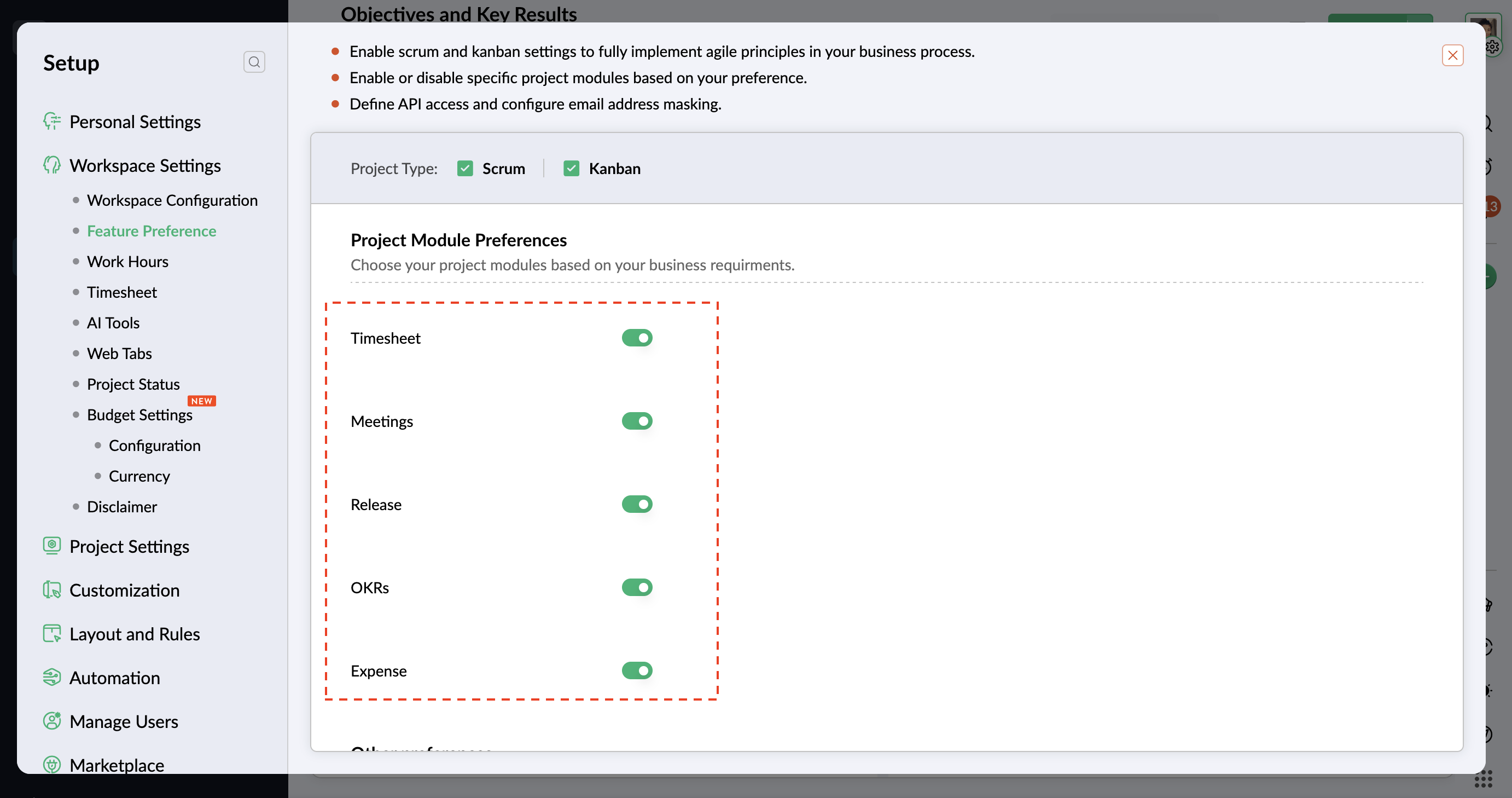Uncheck the Scrum project type checkbox
The height and width of the screenshot is (798, 1512).
(x=465, y=169)
